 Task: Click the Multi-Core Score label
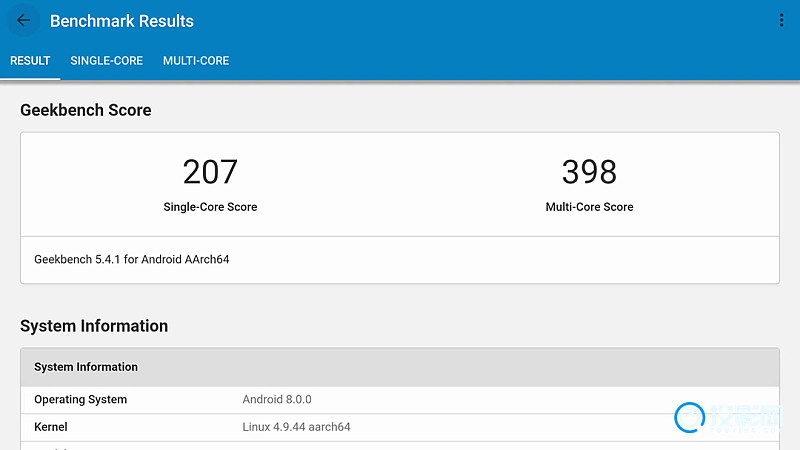pyautogui.click(x=589, y=207)
